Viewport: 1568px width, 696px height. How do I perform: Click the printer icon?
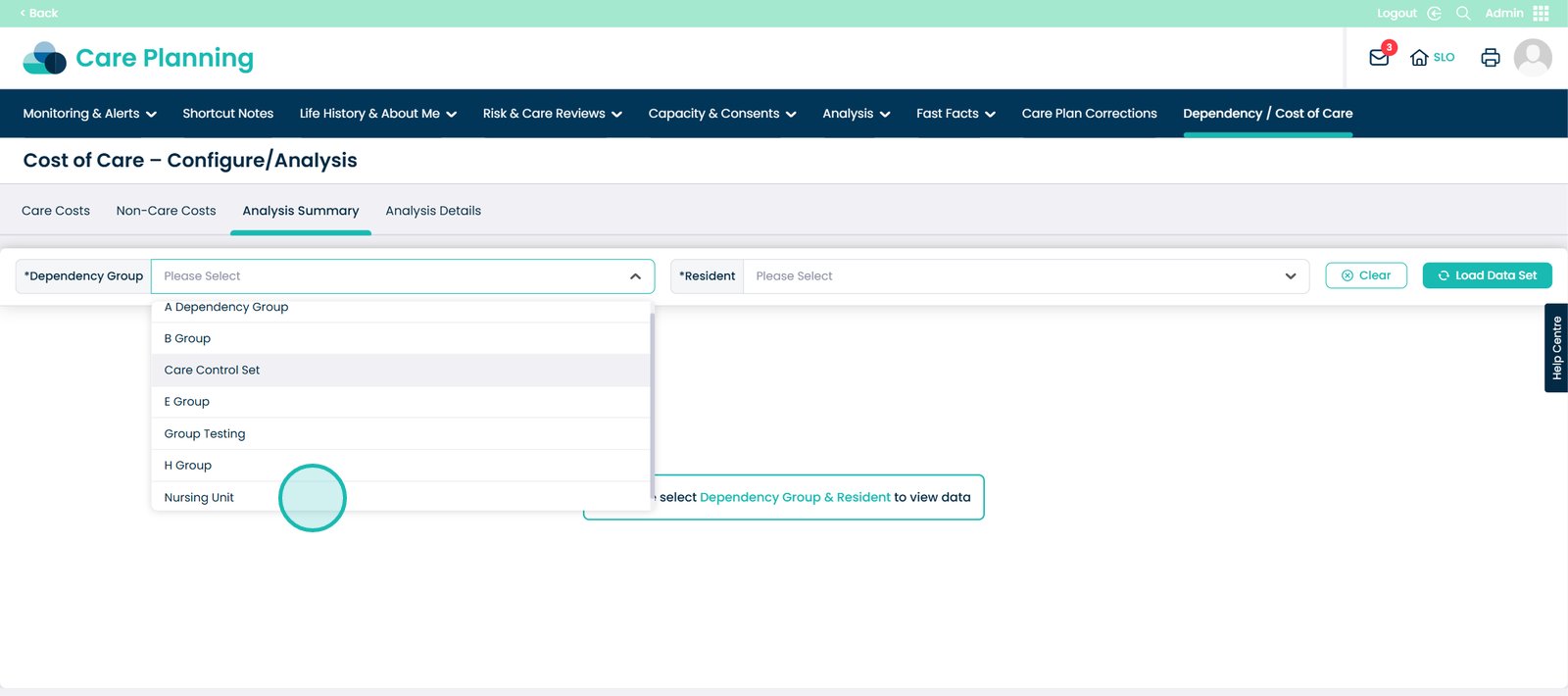tap(1490, 58)
